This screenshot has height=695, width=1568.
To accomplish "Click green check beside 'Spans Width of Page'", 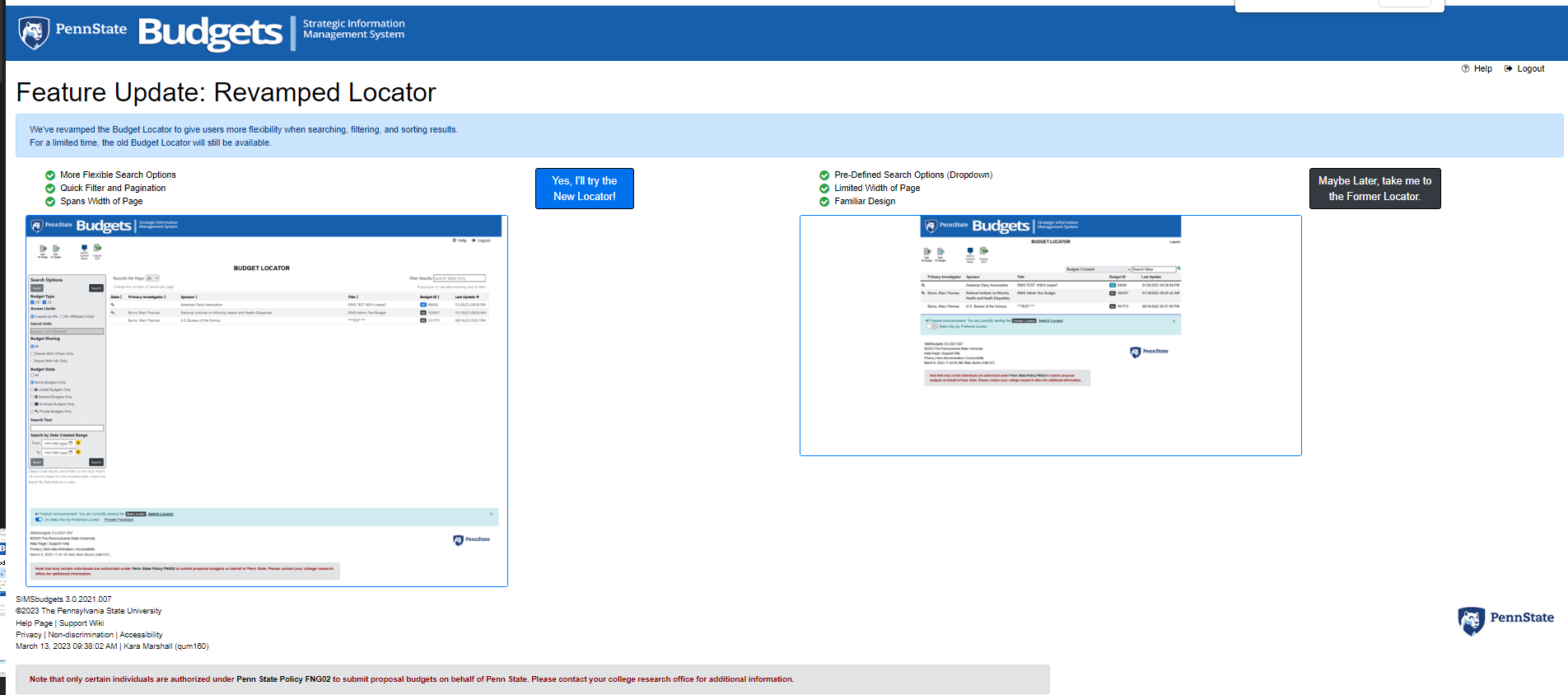I will pyautogui.click(x=50, y=201).
